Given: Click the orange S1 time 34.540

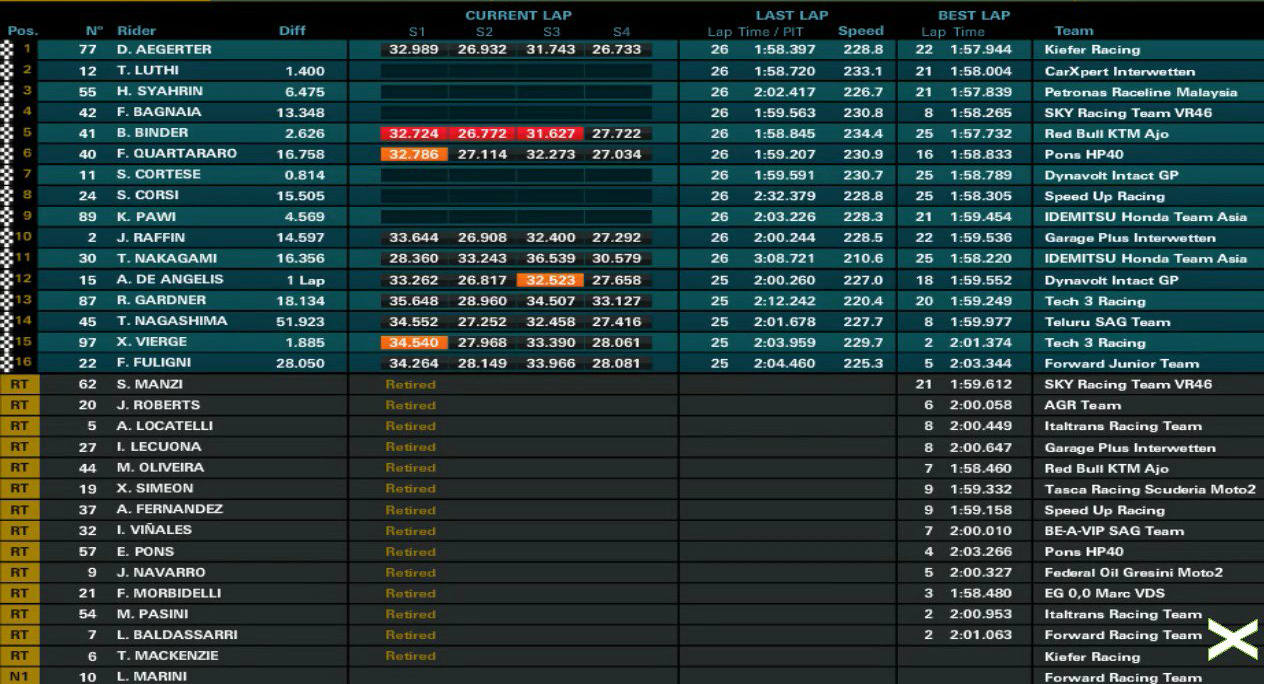Looking at the screenshot, I should [x=414, y=343].
